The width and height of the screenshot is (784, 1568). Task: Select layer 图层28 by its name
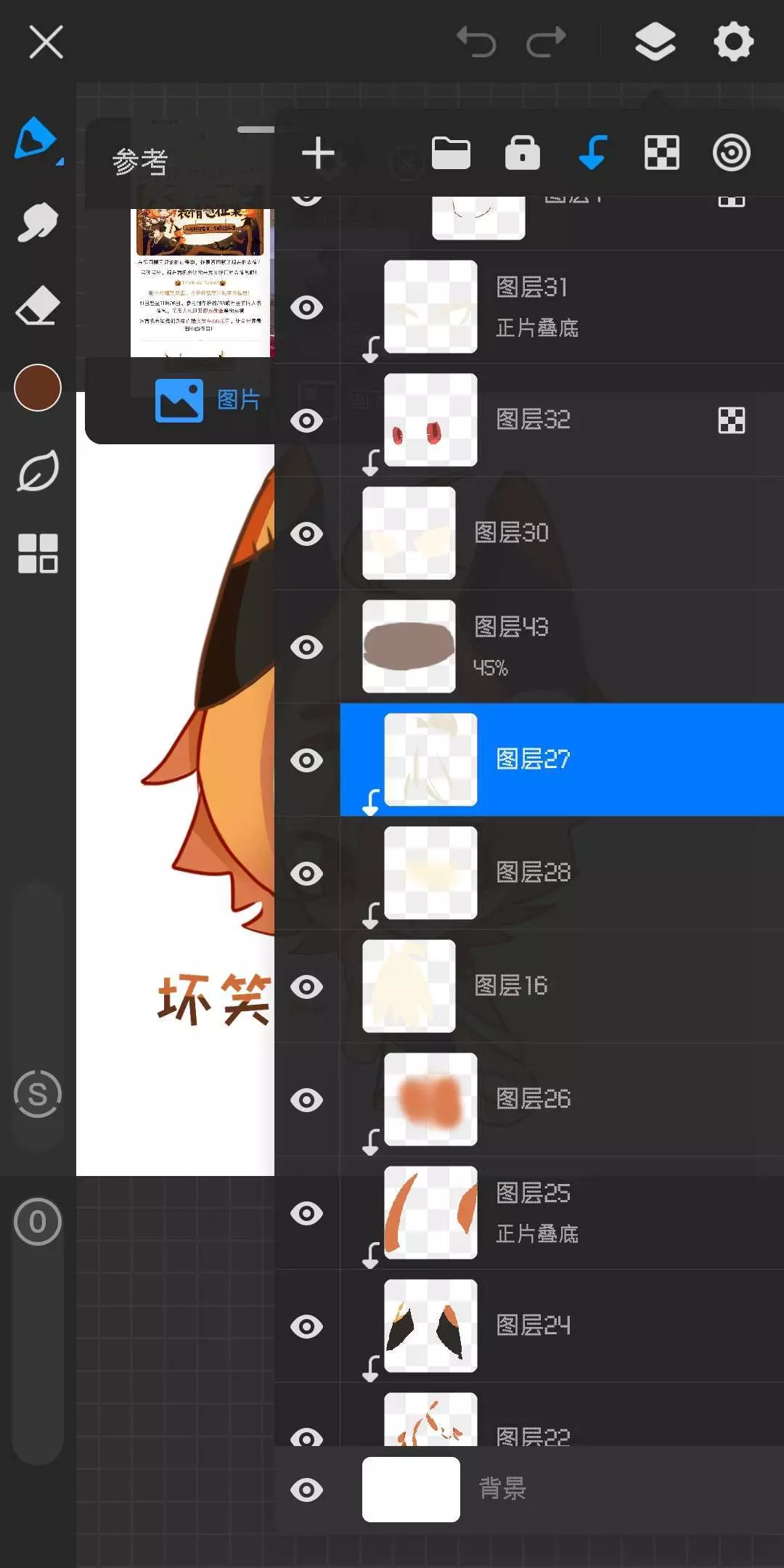pyautogui.click(x=533, y=873)
